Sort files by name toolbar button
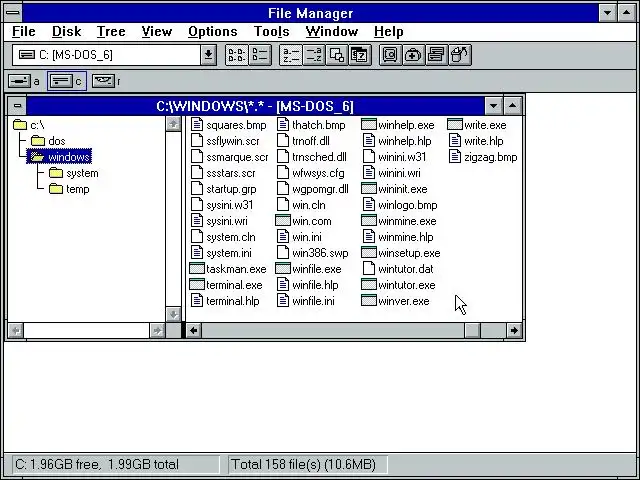Viewport: 640px width, 480px height. (291, 55)
